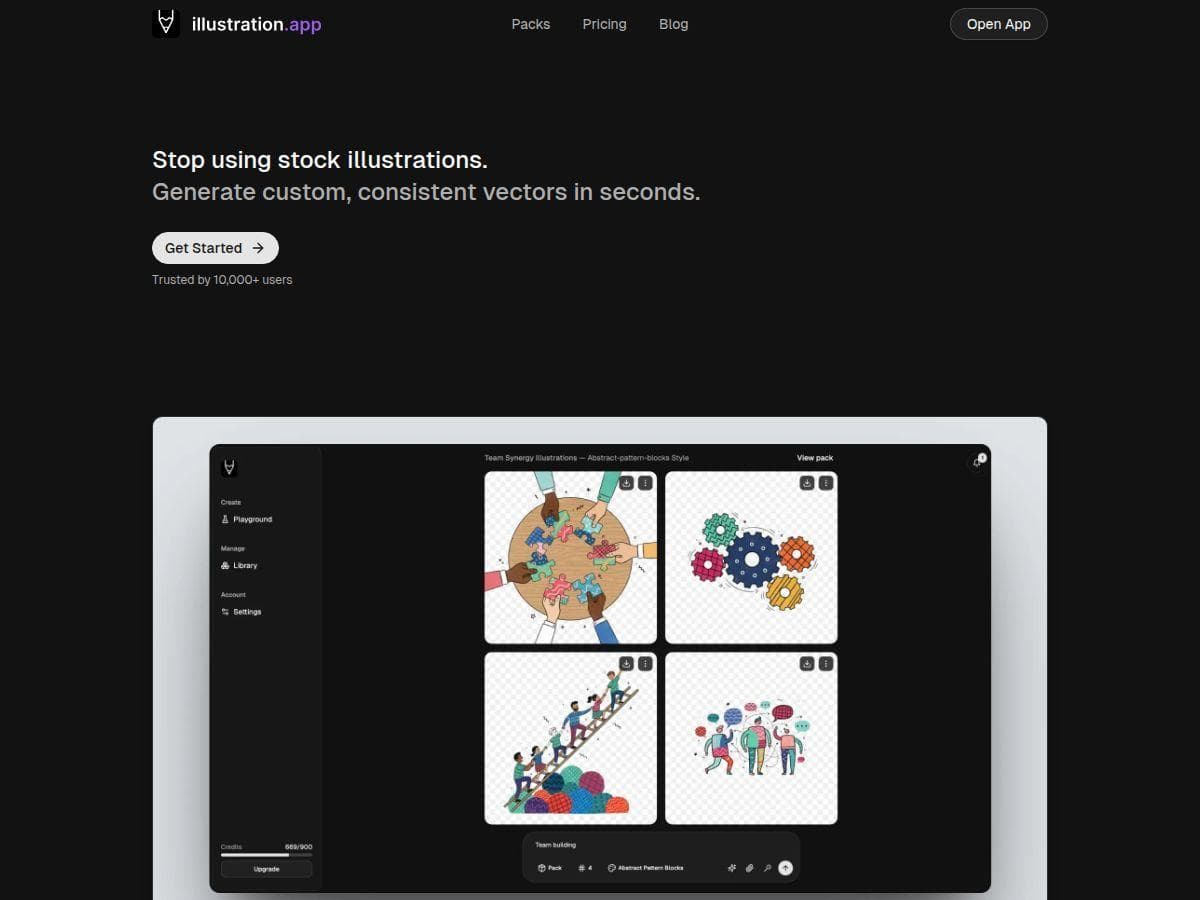This screenshot has height=900, width=1200.
Task: Download the puzzle table illustration
Action: tap(626, 484)
